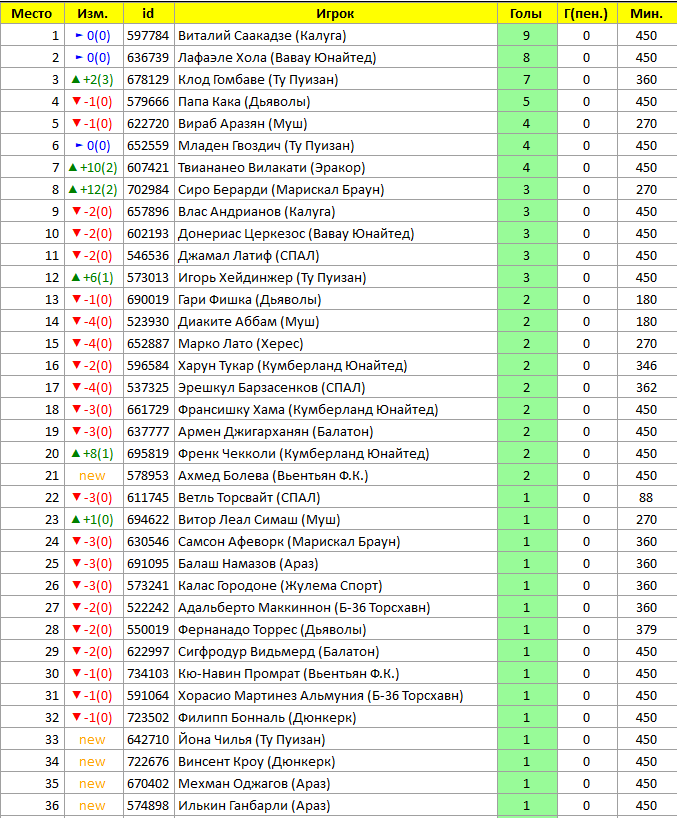Select player Вираб Аразян (Муш)
The image size is (677, 818).
[x=243, y=124]
